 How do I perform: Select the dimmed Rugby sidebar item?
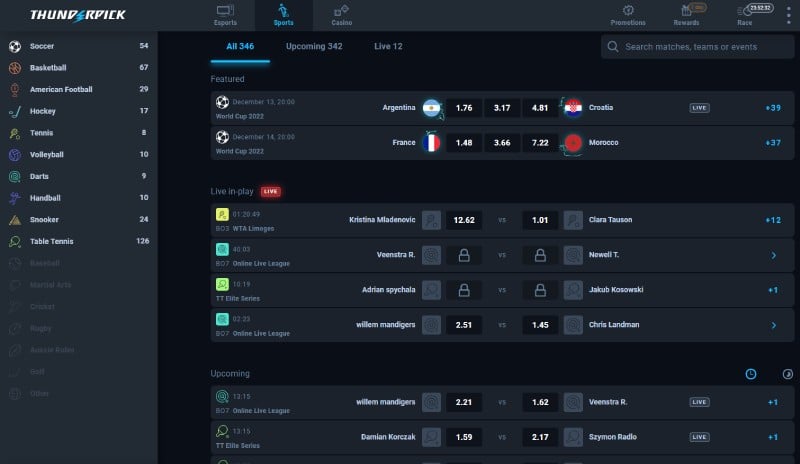79,328
